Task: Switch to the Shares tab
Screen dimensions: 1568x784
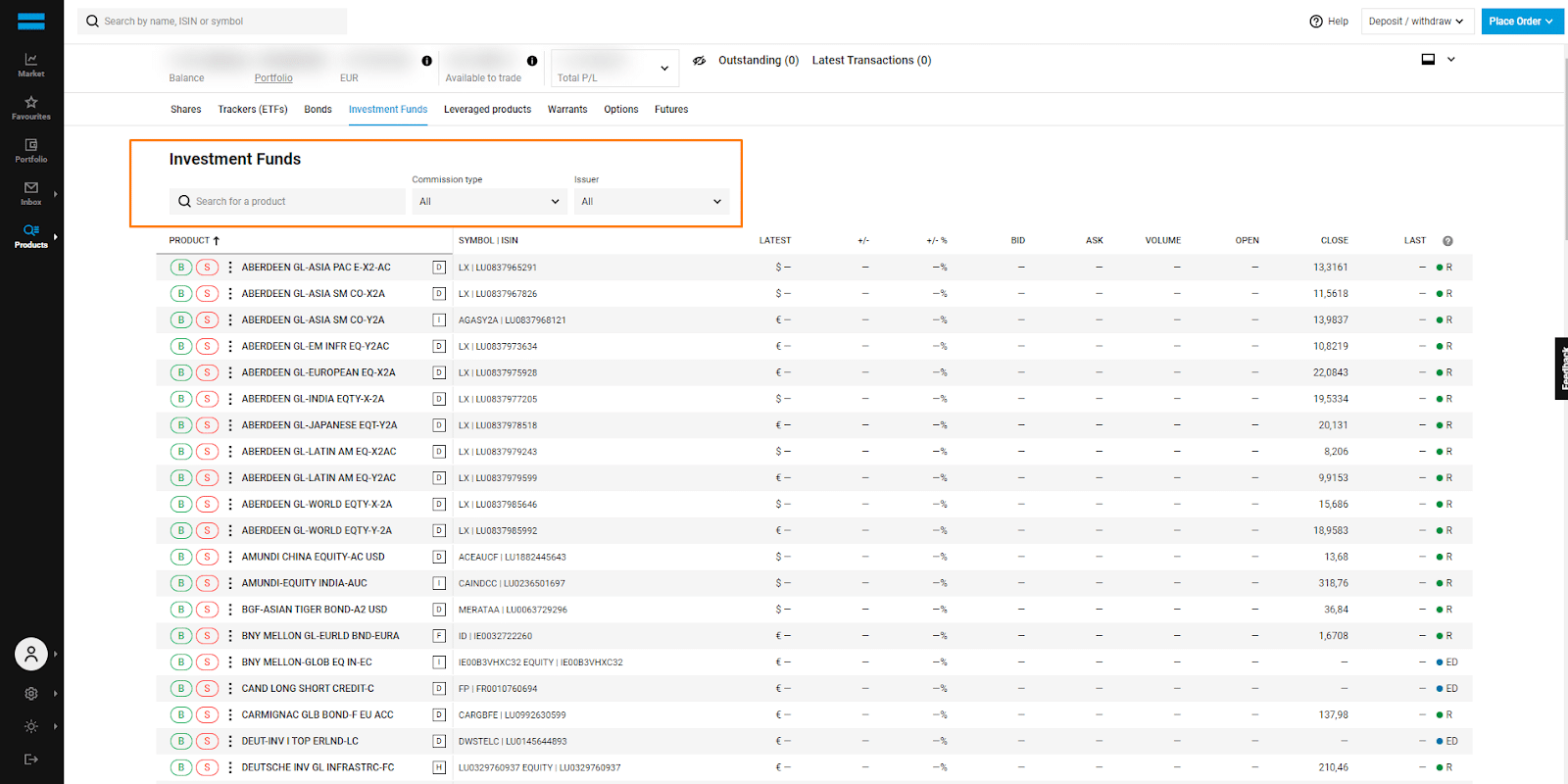Action: pos(185,110)
